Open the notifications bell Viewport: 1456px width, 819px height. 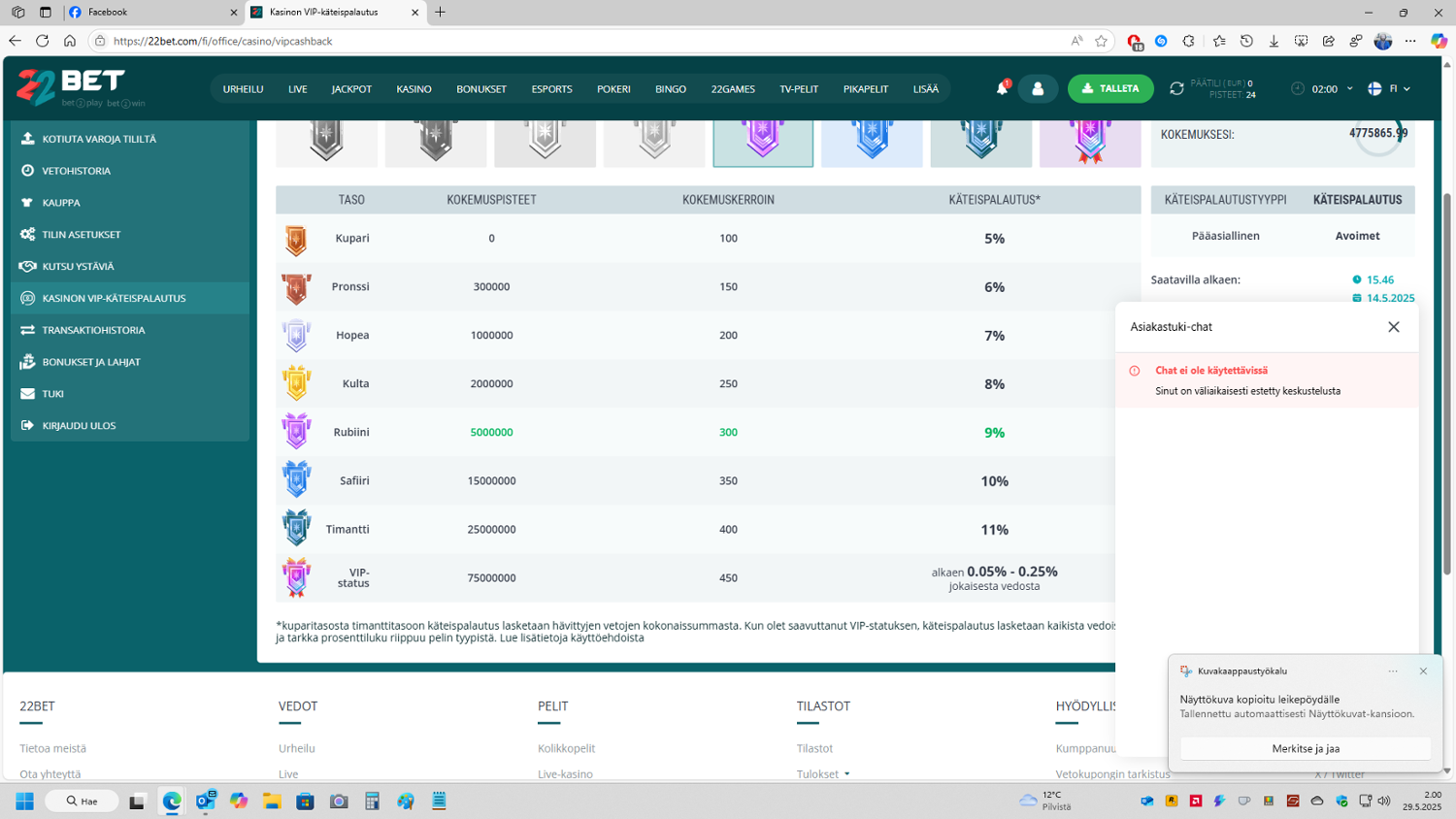pyautogui.click(x=1003, y=88)
